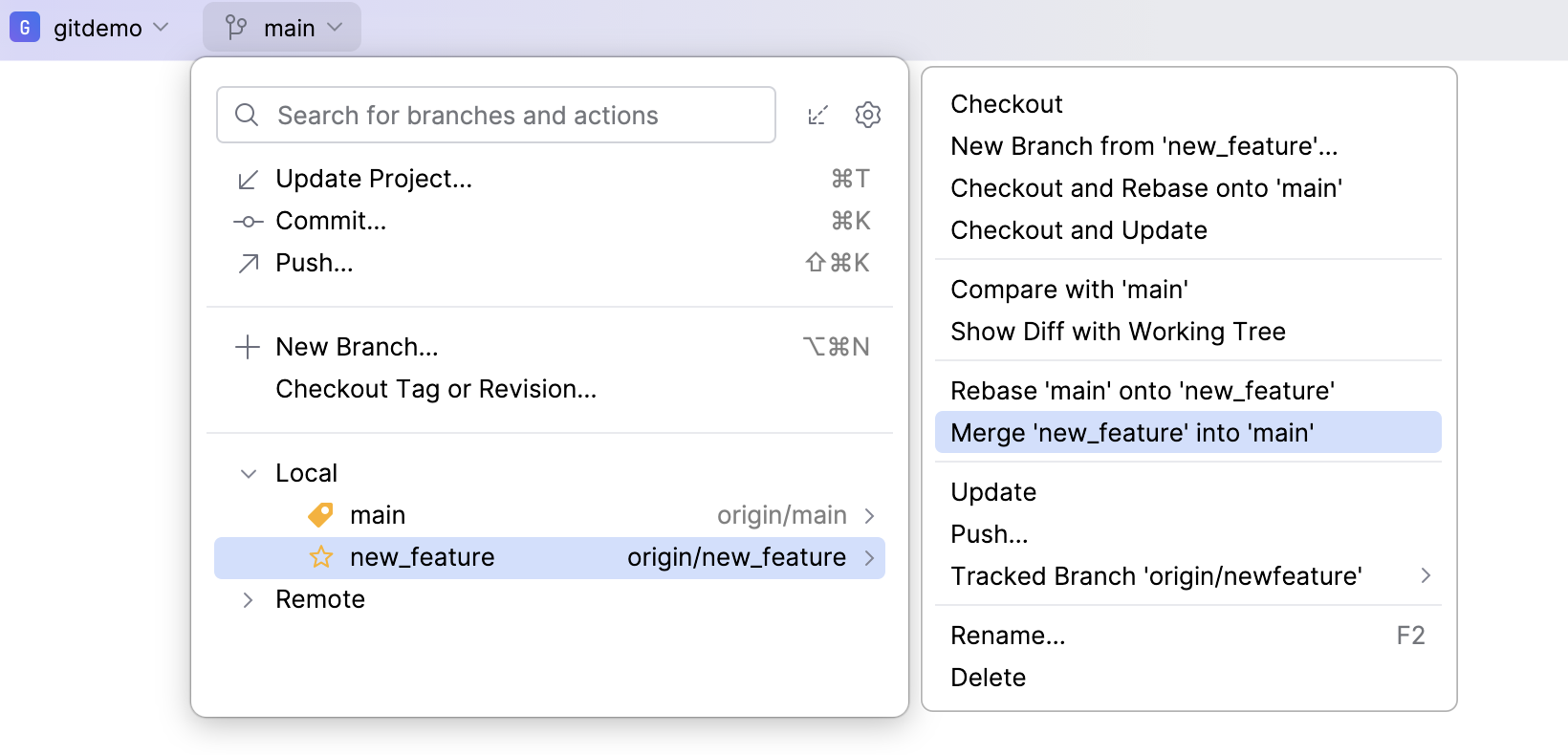This screenshot has height=755, width=1568.
Task: Click Checkout Tag or Revision...
Action: click(436, 389)
